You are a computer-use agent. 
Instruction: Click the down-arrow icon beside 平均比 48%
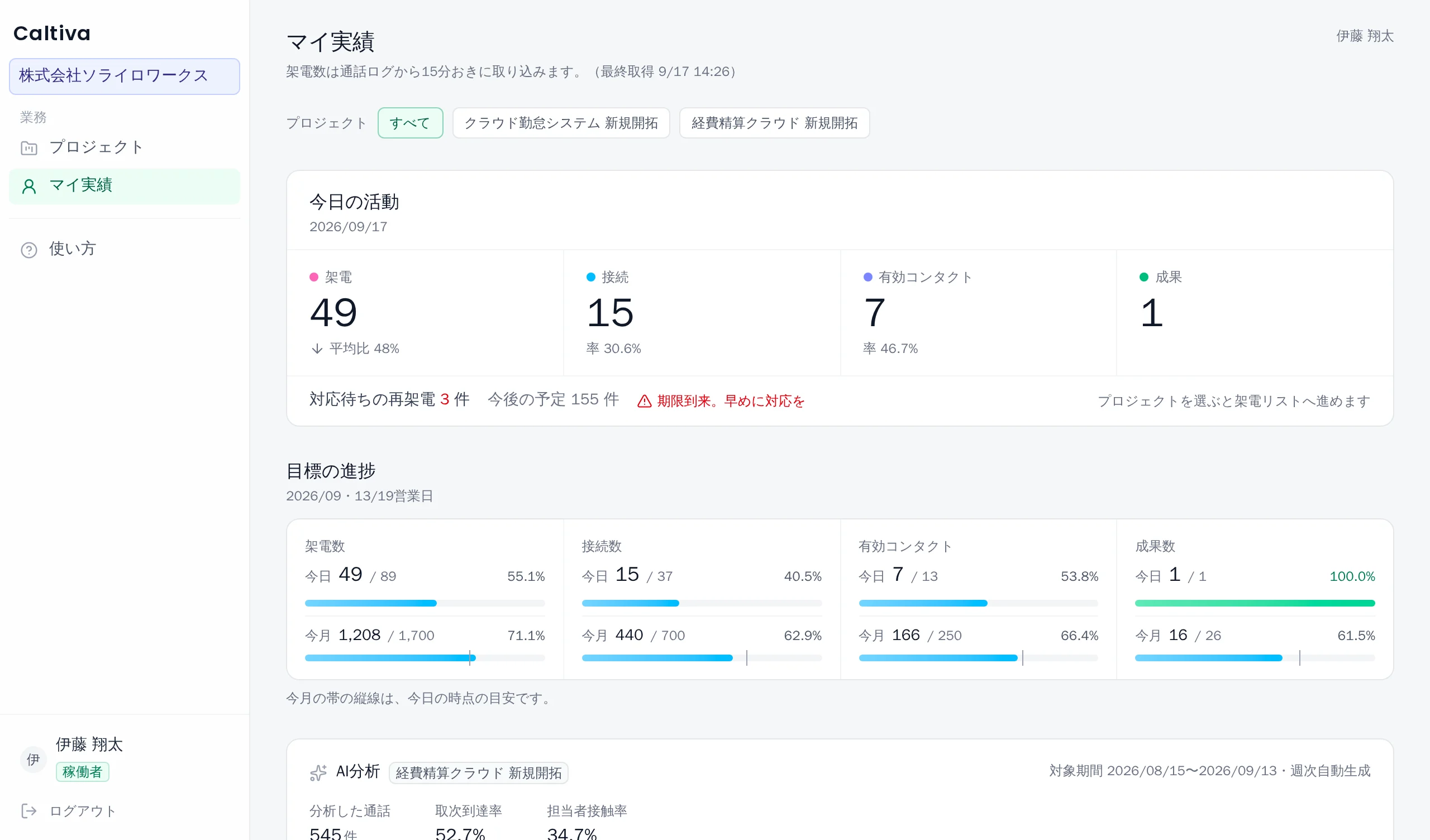(317, 349)
